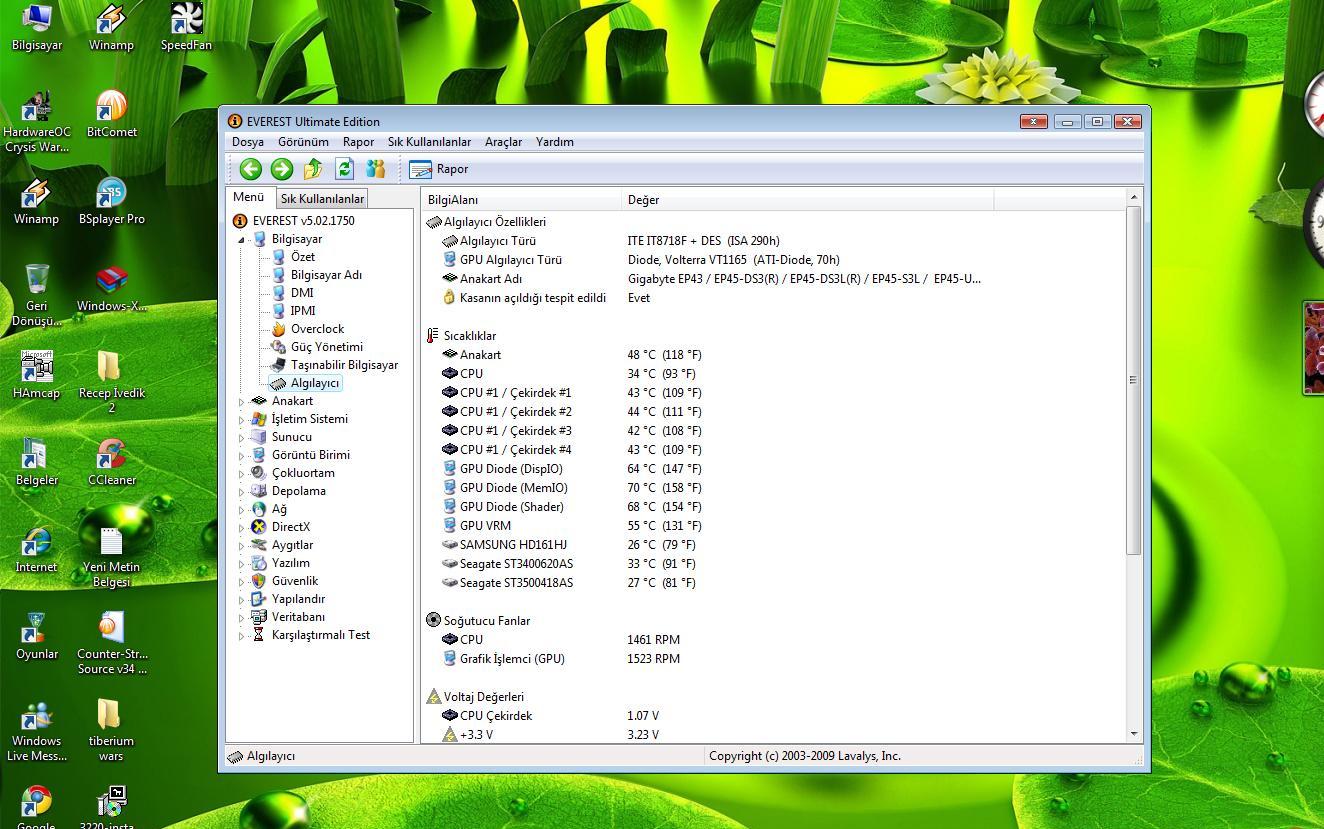The image size is (1324, 829).
Task: Click the BilgiAlanı column header
Action: [x=521, y=200]
